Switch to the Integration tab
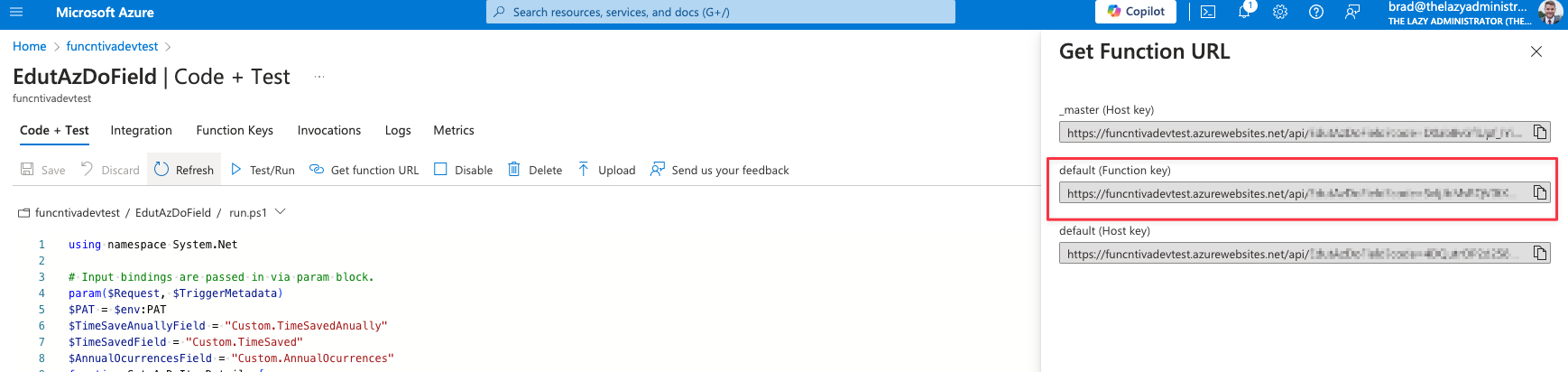Screen dimensions: 1568x372 (141, 130)
